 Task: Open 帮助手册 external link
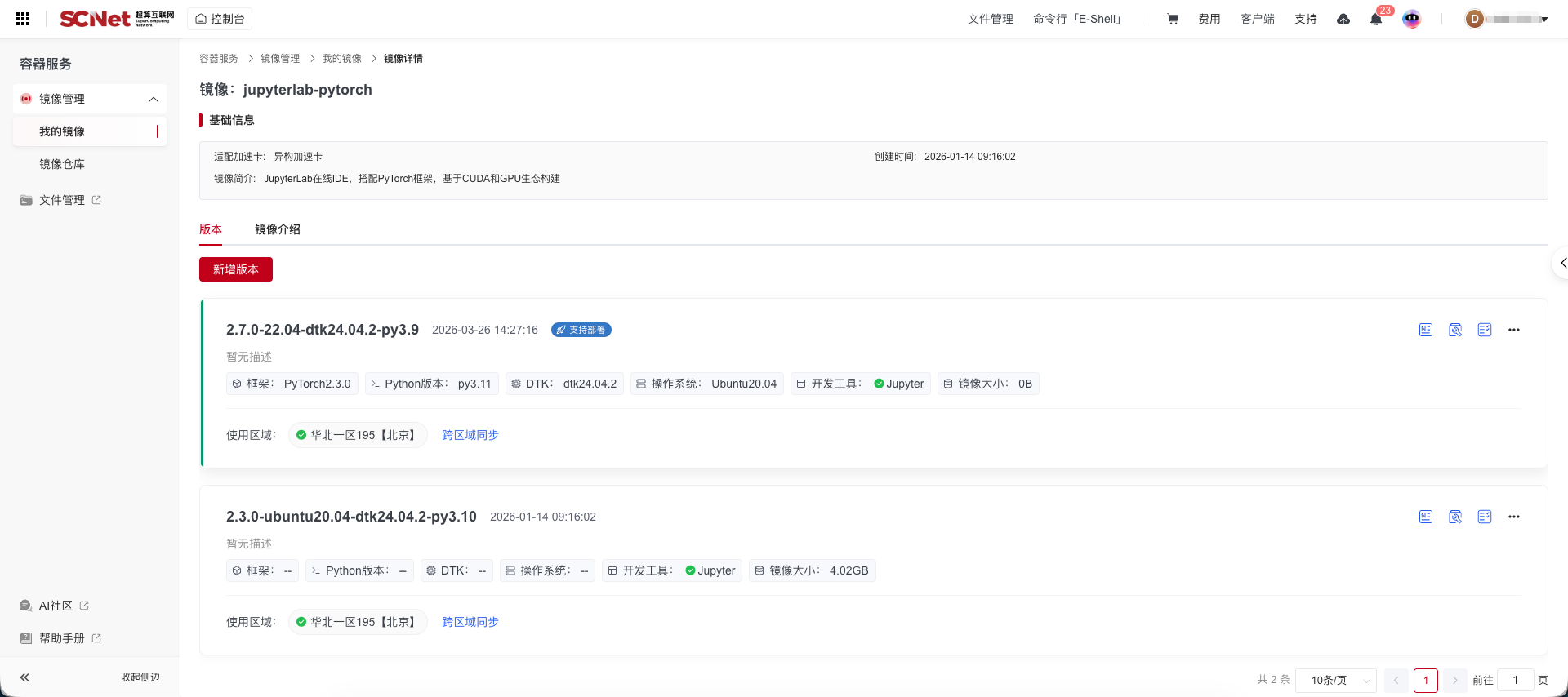(61, 638)
